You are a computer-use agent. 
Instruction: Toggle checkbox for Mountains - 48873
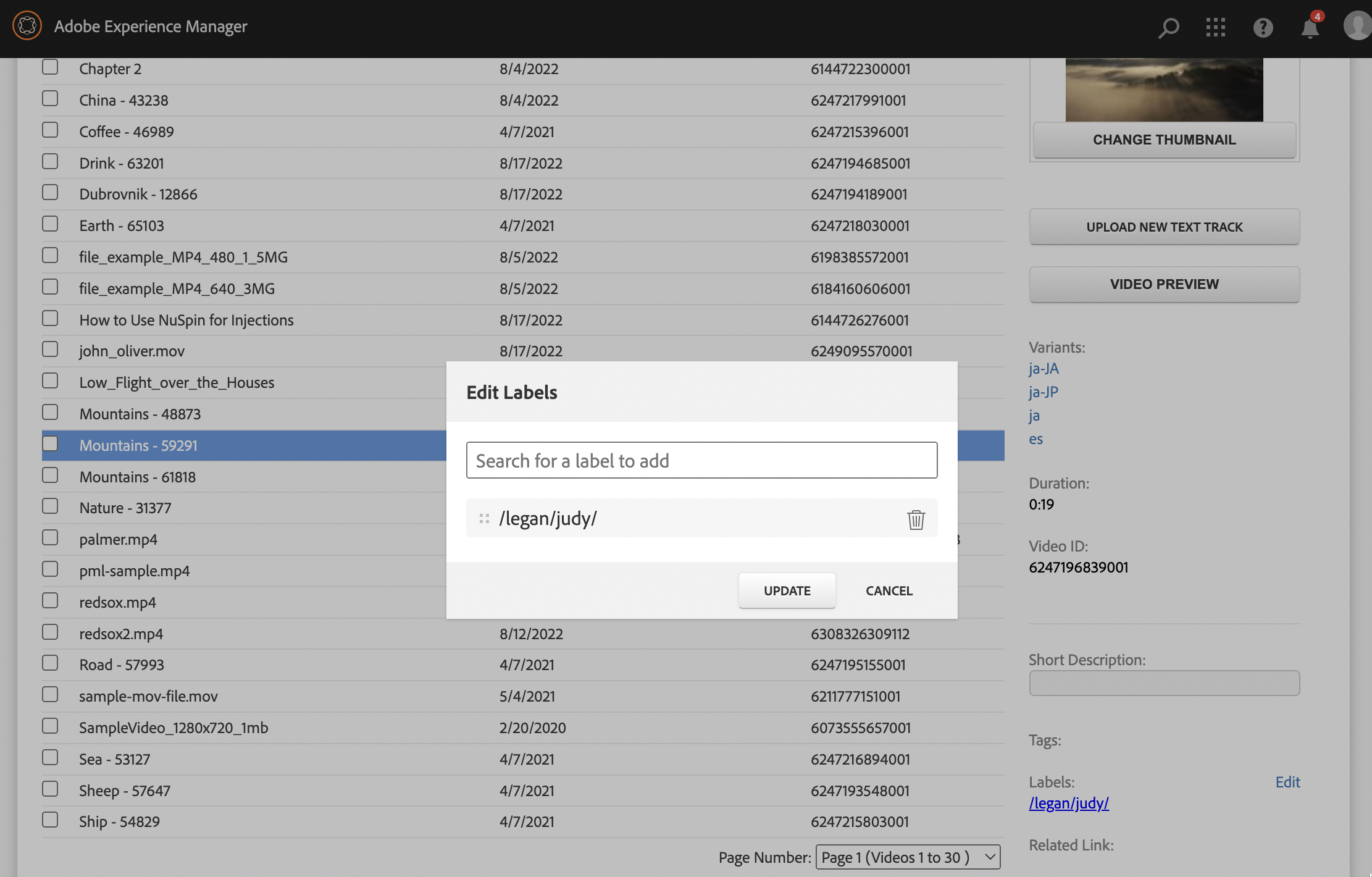[50, 412]
